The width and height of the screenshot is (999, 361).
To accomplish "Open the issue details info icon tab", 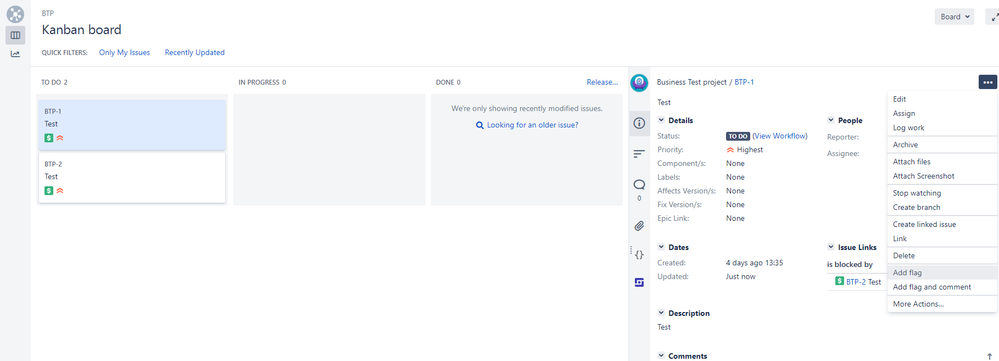I will 639,123.
